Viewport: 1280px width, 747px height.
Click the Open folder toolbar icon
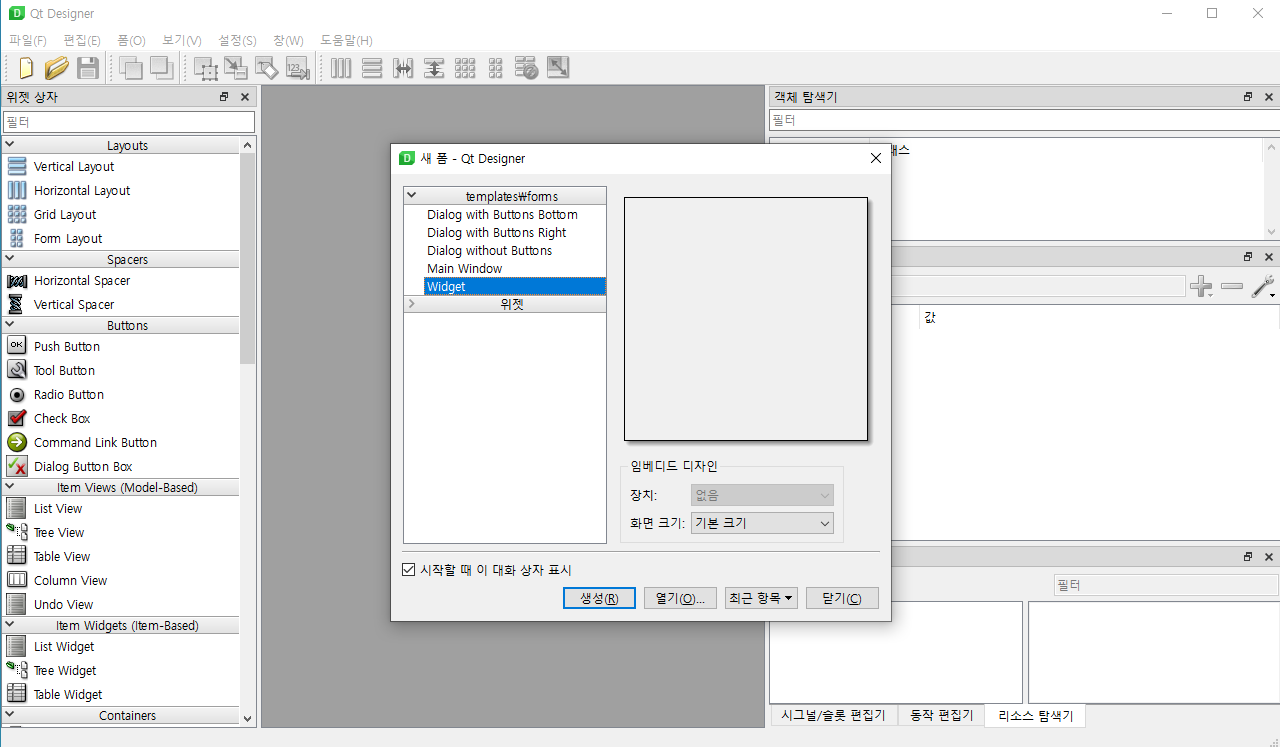pos(57,68)
